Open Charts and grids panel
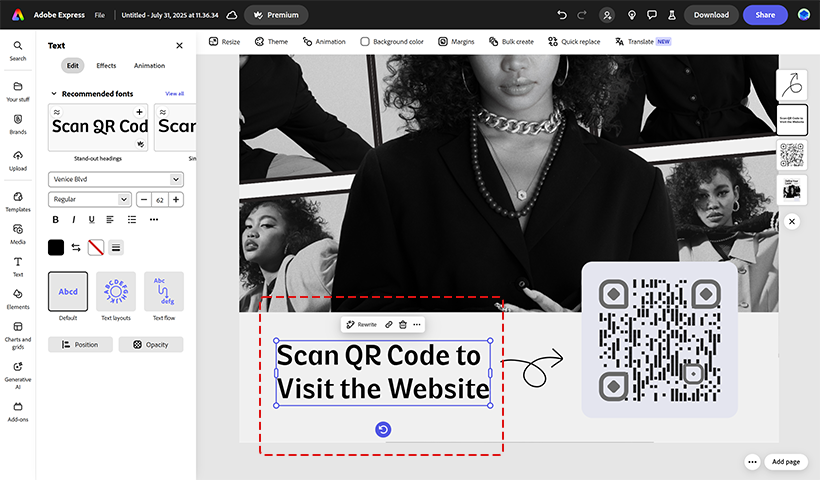This screenshot has width=820, height=480. [x=18, y=335]
